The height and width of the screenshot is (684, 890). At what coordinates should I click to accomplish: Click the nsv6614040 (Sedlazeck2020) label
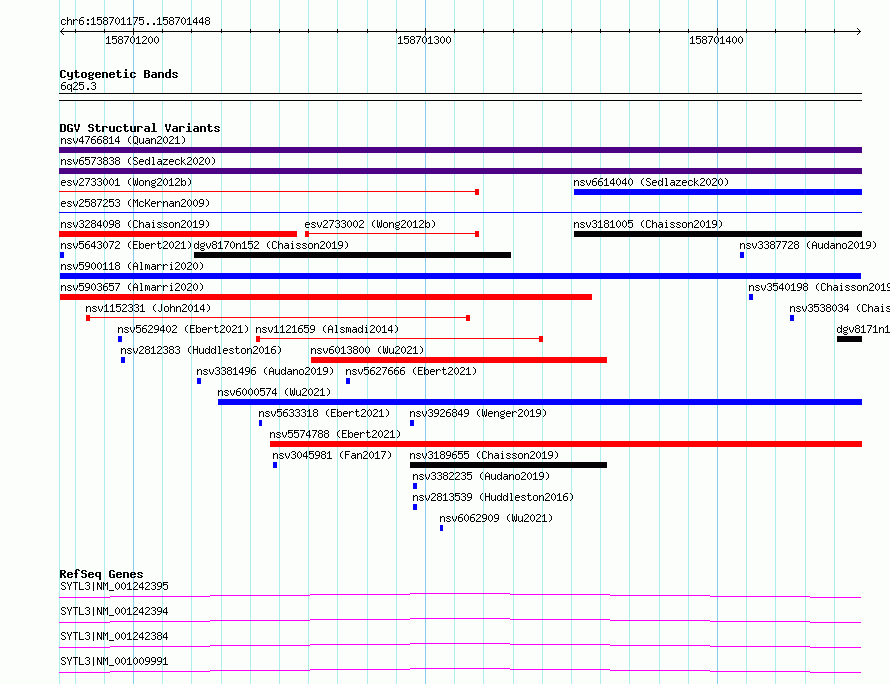pos(651,182)
